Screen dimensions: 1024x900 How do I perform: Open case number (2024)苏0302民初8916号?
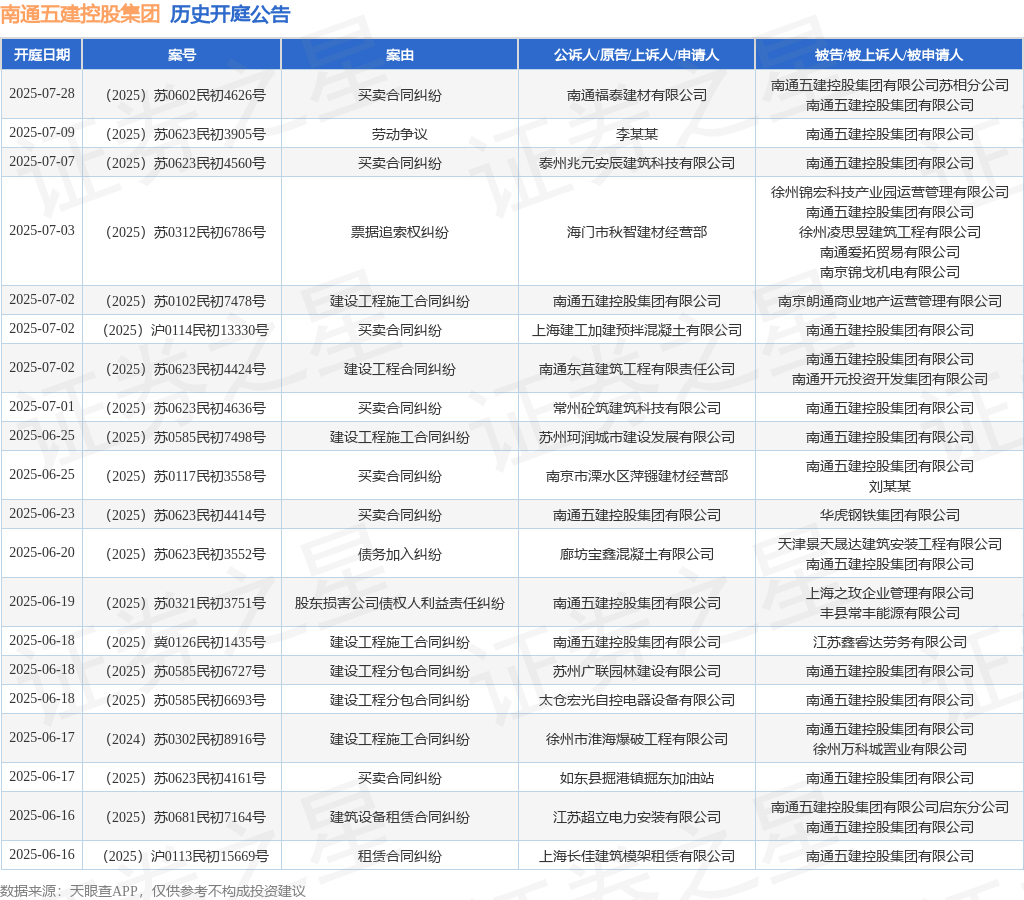tap(182, 739)
